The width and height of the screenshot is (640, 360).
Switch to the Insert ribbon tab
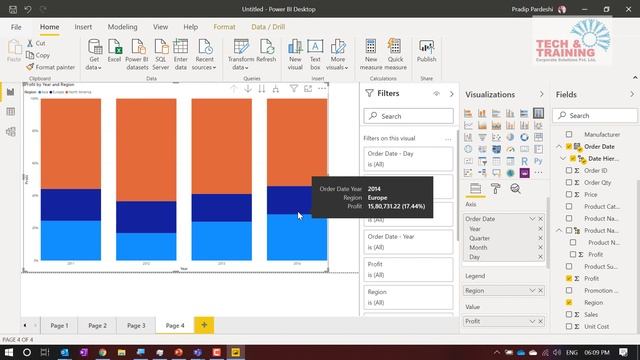[x=83, y=27]
